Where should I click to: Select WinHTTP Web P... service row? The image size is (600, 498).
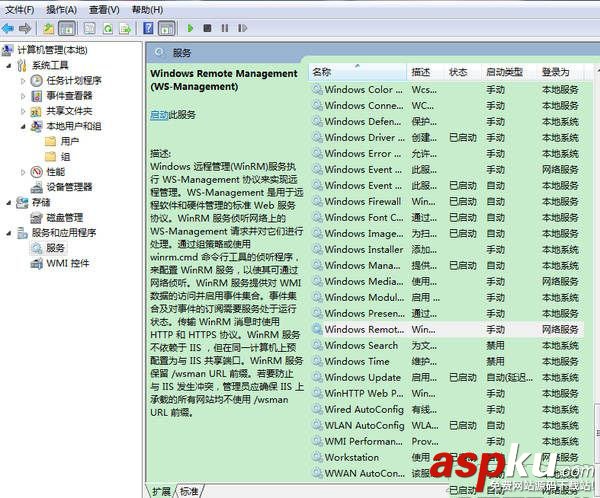coord(447,394)
